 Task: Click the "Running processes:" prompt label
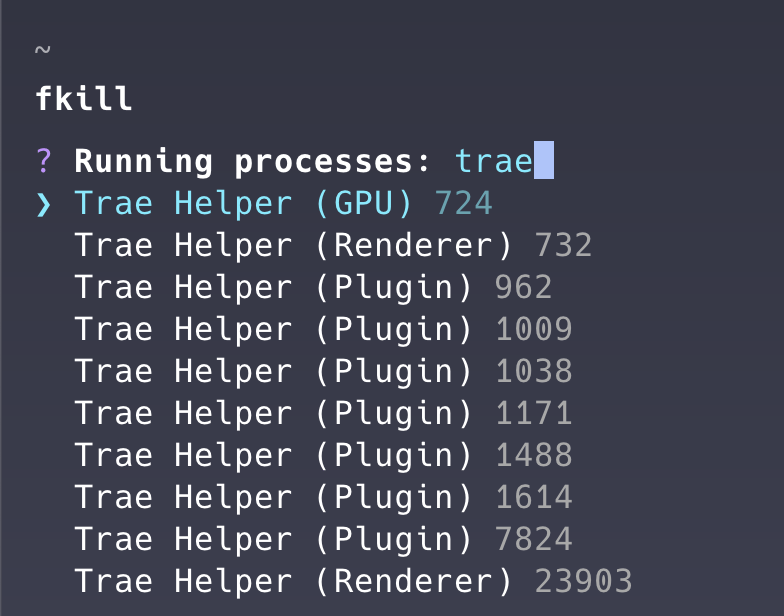coord(253,161)
